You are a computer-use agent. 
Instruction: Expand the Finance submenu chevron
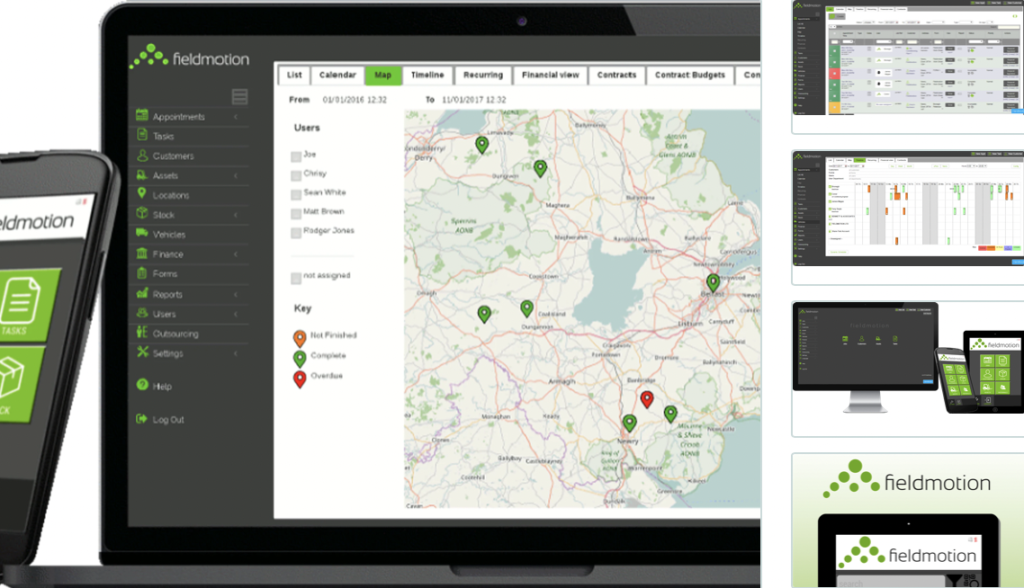coord(236,253)
